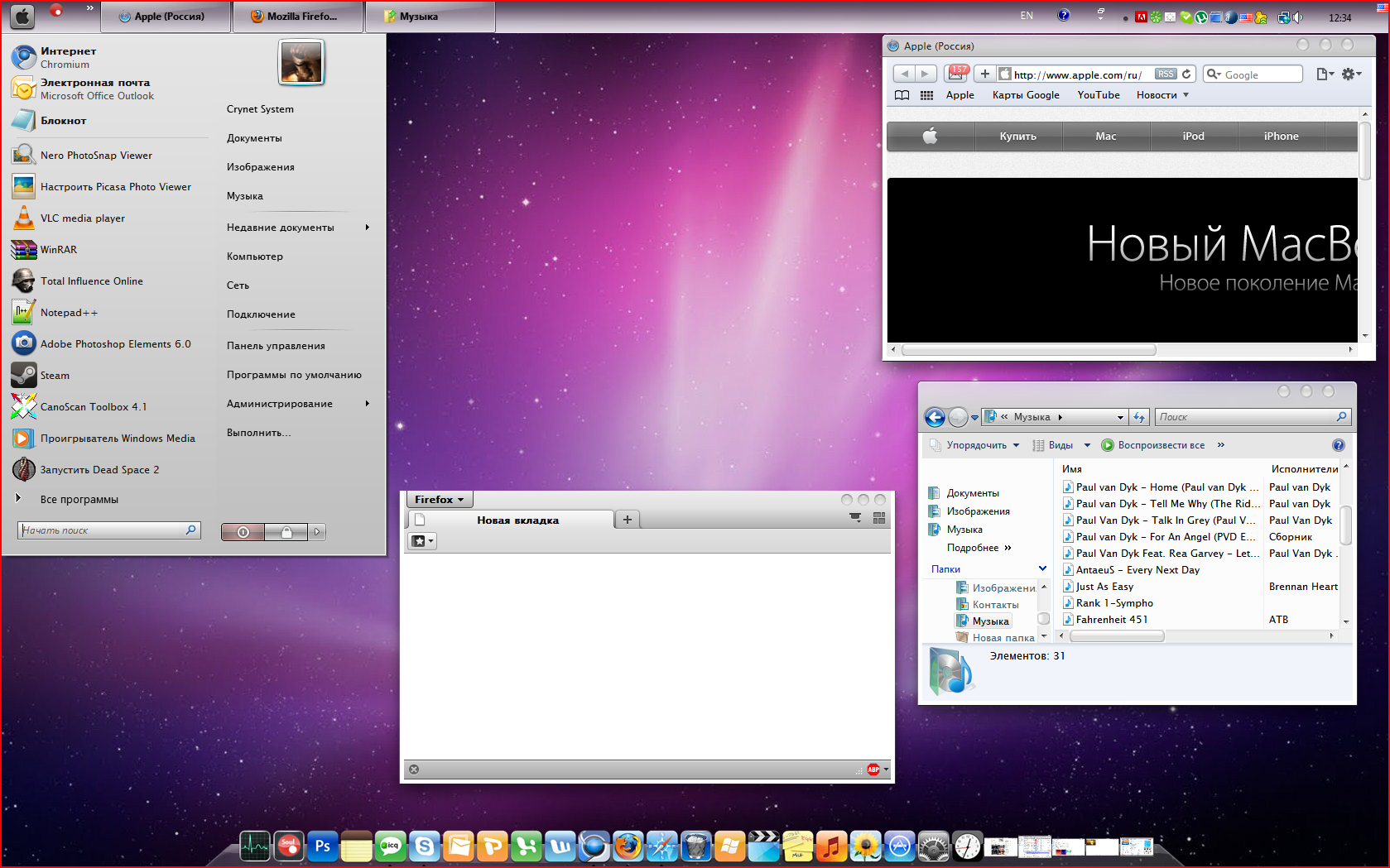Click the Firefox tab groups grid icon
Screen dimensions: 1390x868
[879, 518]
